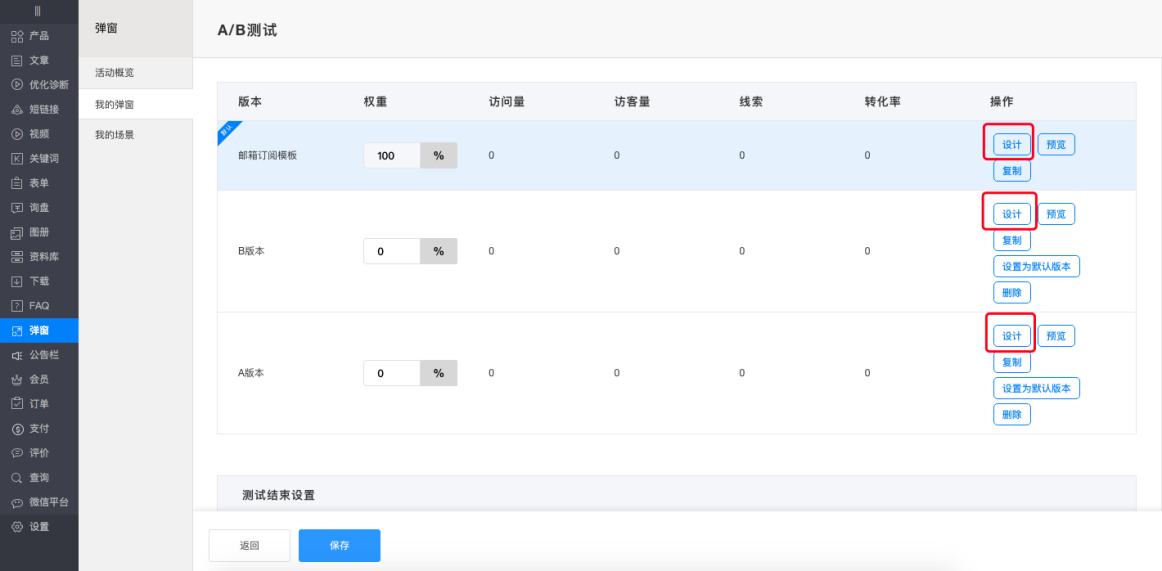Focus weight field of 邮箱订阅模板
Screen dimensions: 1162x571
point(392,156)
